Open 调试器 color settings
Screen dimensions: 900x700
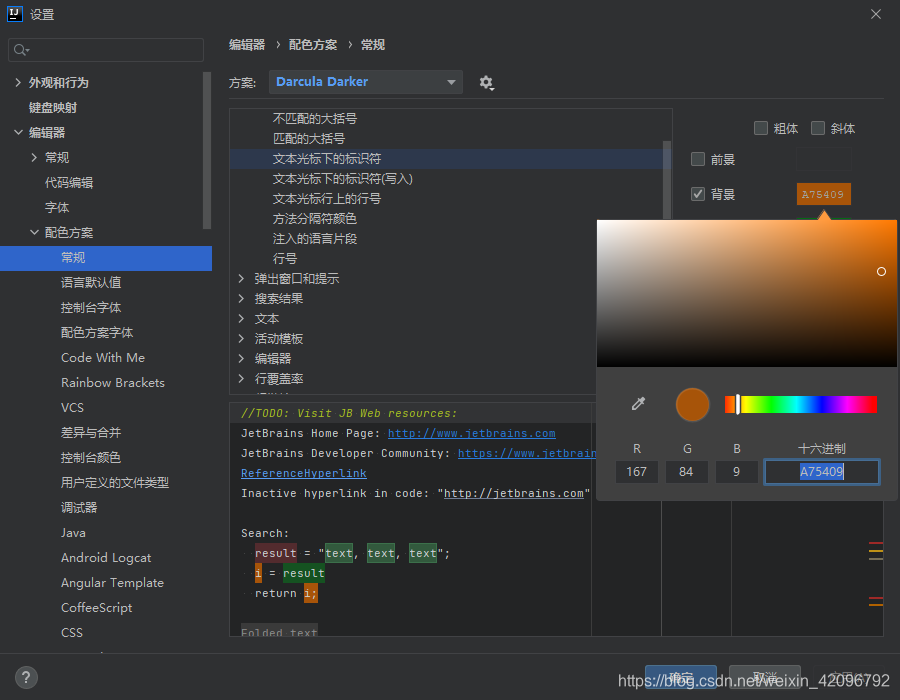(79, 508)
